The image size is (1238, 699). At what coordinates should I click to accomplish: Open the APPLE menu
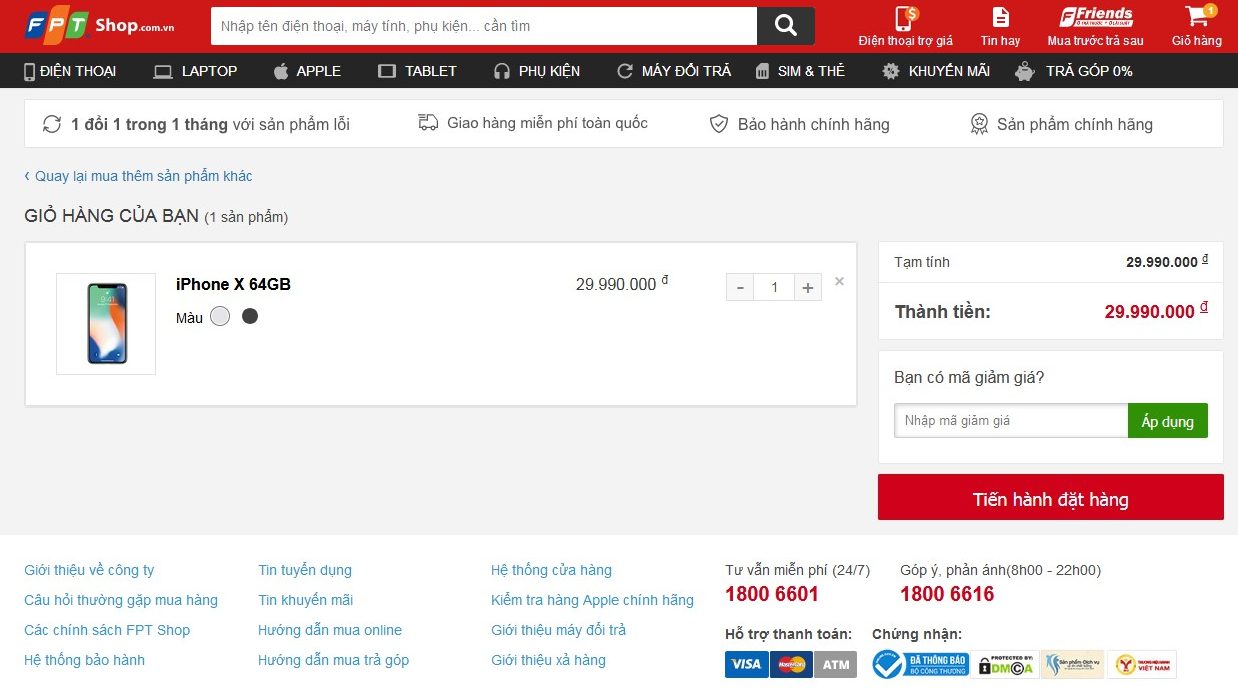307,71
